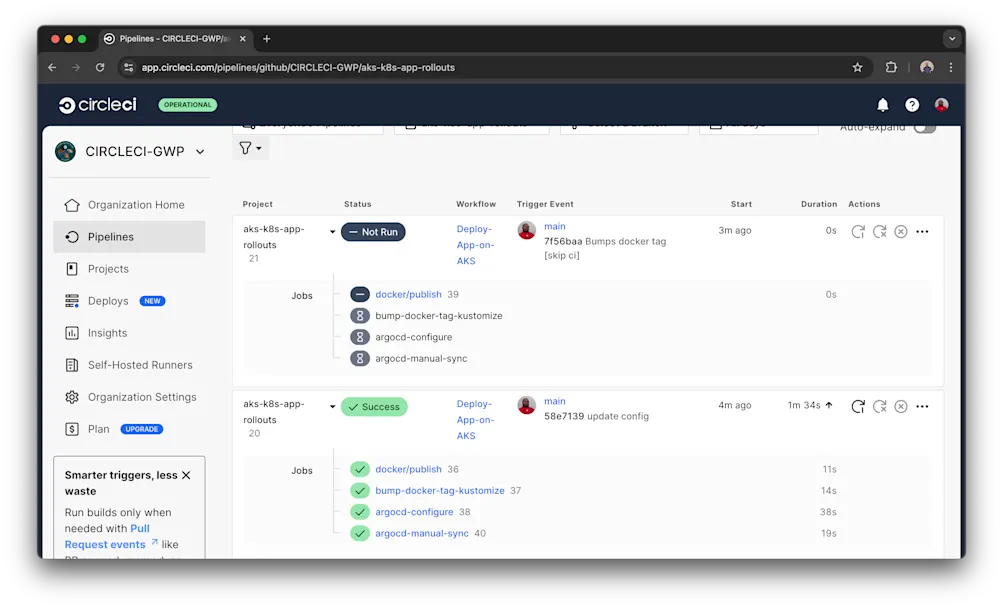Viewport: 1003px width, 608px height.
Task: Collapse pipeline 20 jobs expander
Action: (x=333, y=406)
